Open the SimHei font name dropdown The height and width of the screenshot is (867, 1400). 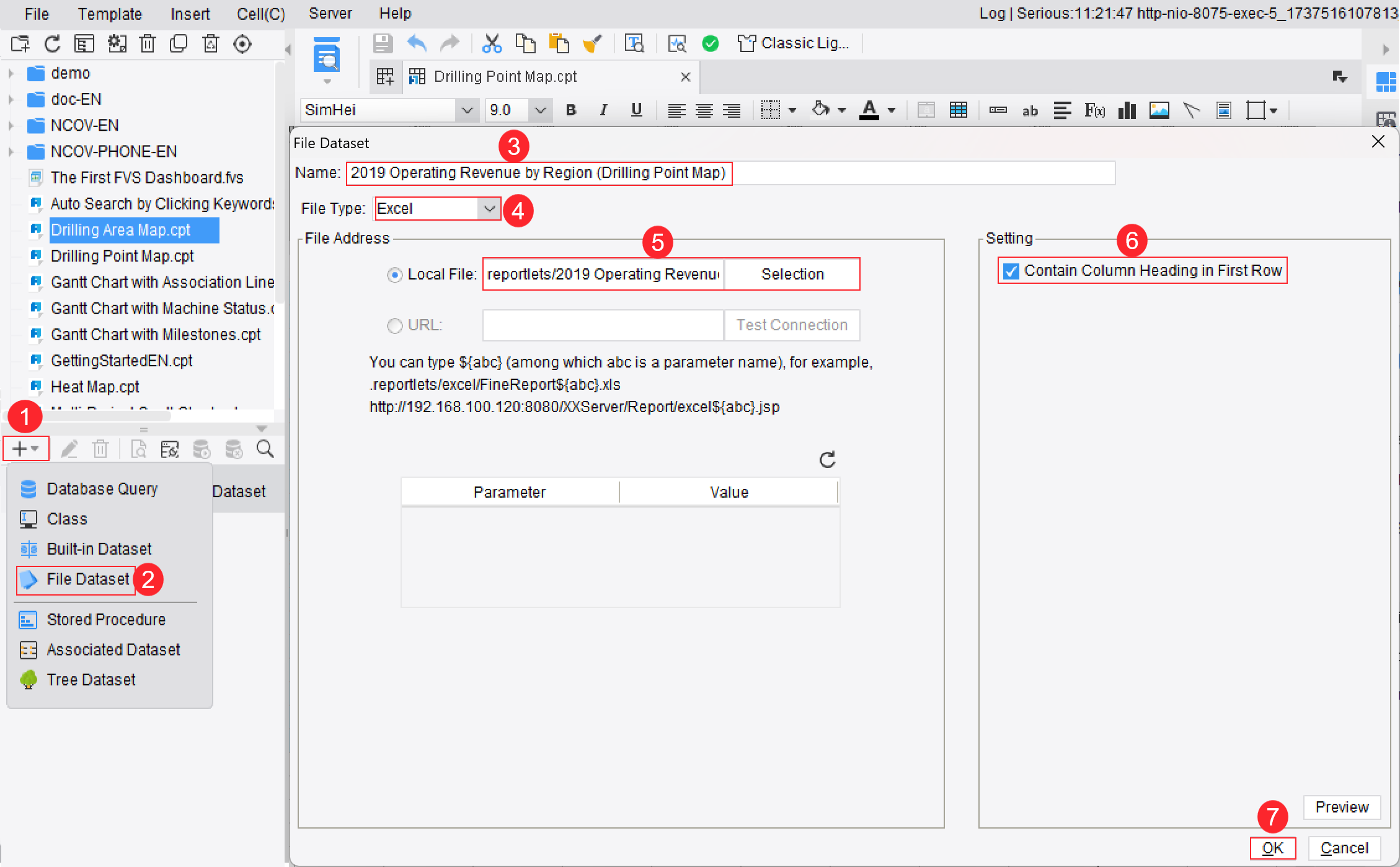click(467, 110)
